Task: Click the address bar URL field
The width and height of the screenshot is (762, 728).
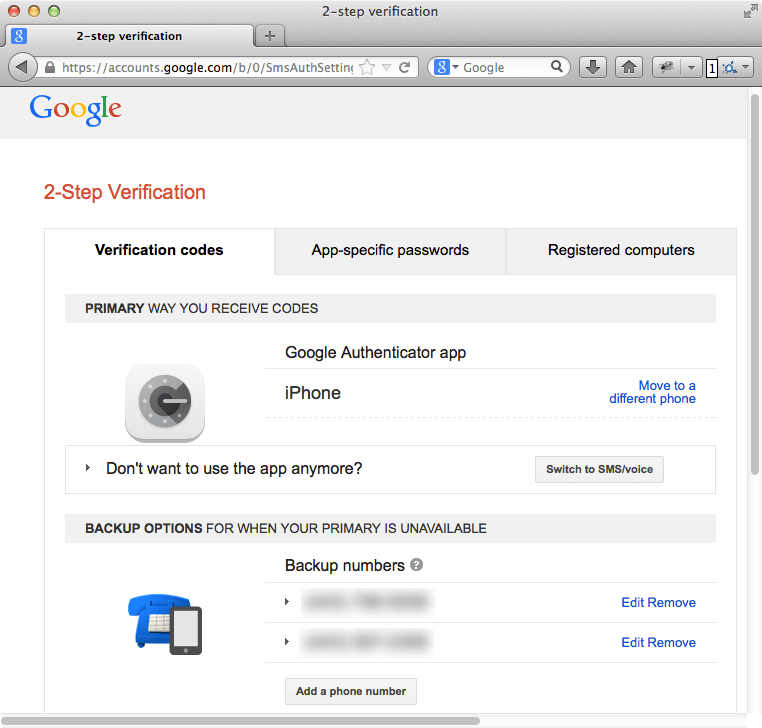Action: [200, 68]
